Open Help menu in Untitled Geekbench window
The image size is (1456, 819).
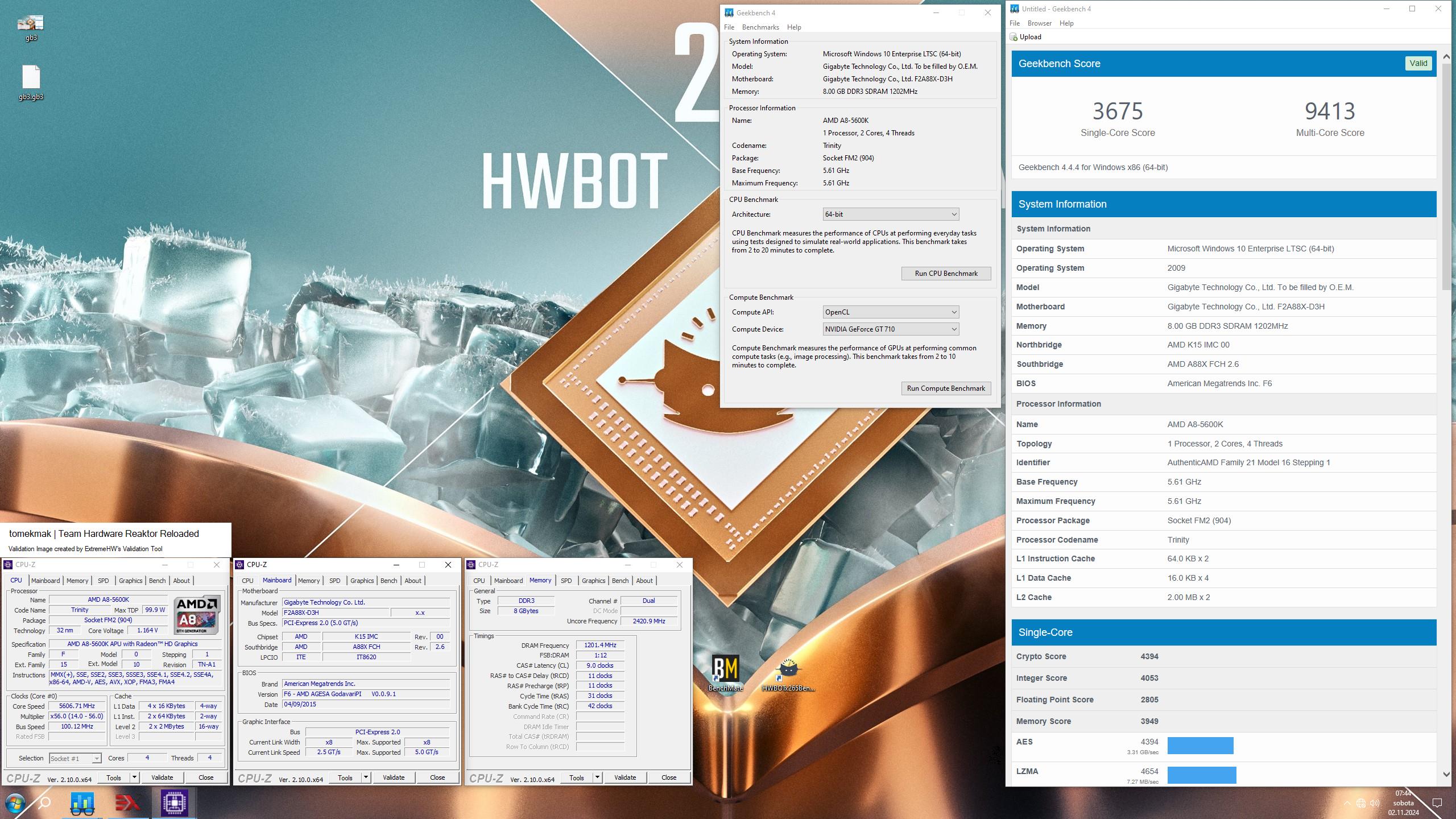[x=1066, y=23]
